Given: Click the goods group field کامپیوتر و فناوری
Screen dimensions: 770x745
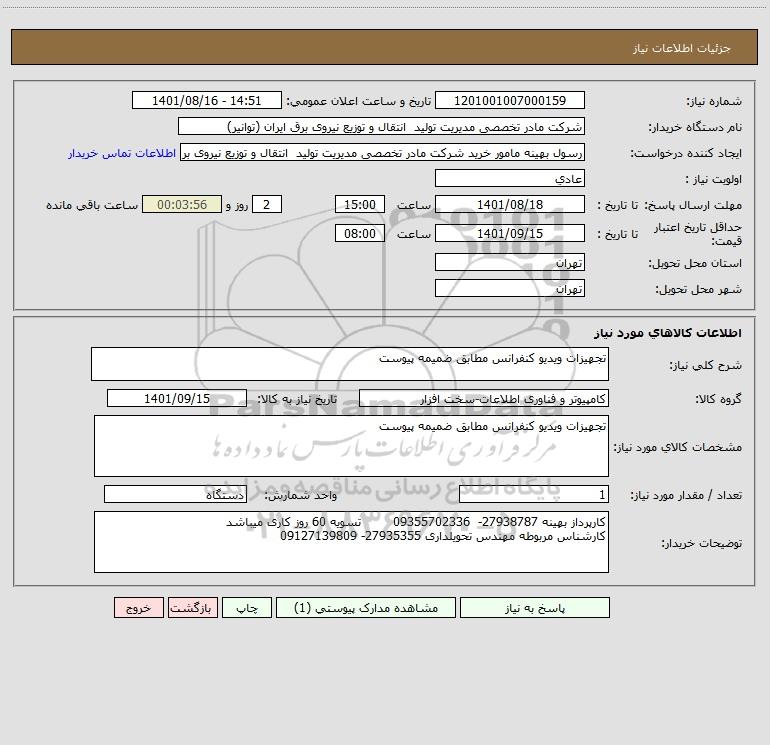Looking at the screenshot, I should click(x=484, y=398).
